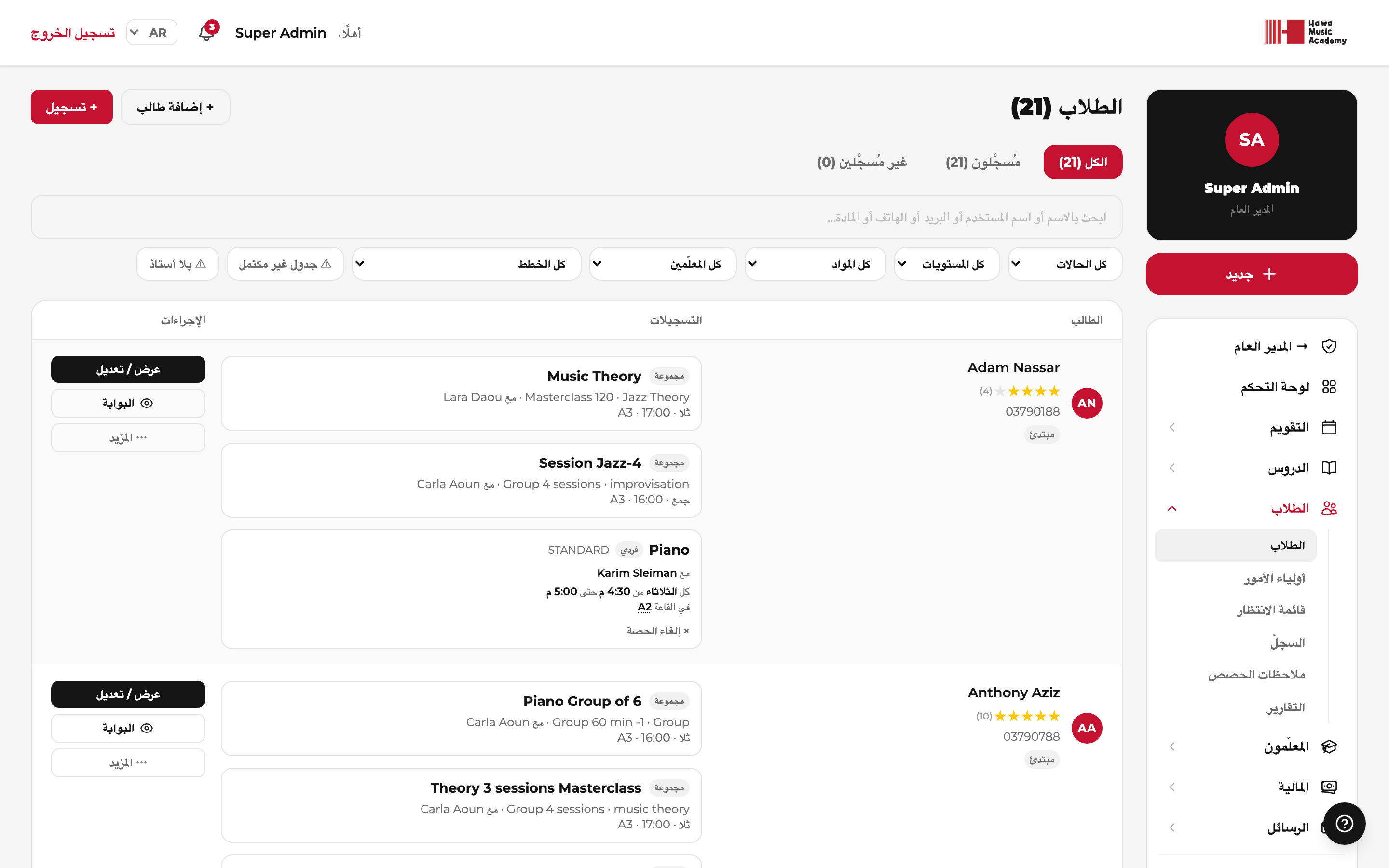Screen dimensions: 1389x868
Task: Open the كل المستويات levels dropdown
Action: 947,264
